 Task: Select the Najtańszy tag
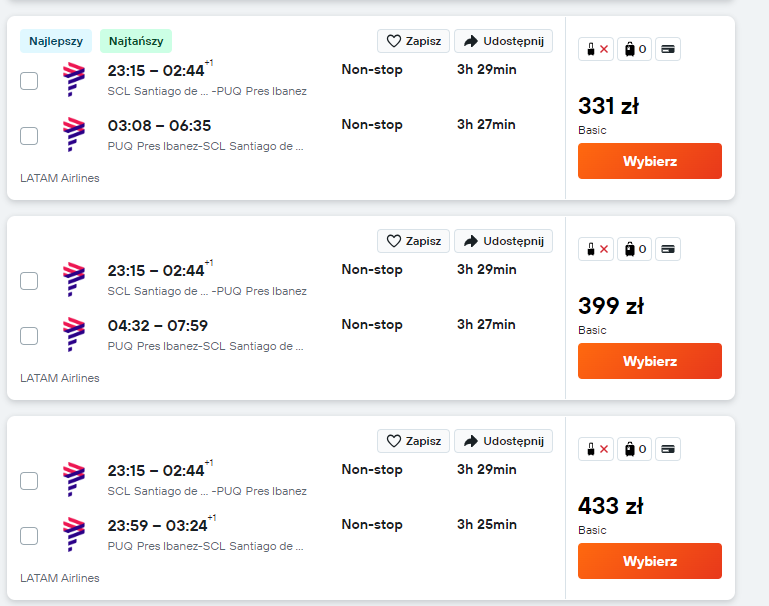point(136,41)
